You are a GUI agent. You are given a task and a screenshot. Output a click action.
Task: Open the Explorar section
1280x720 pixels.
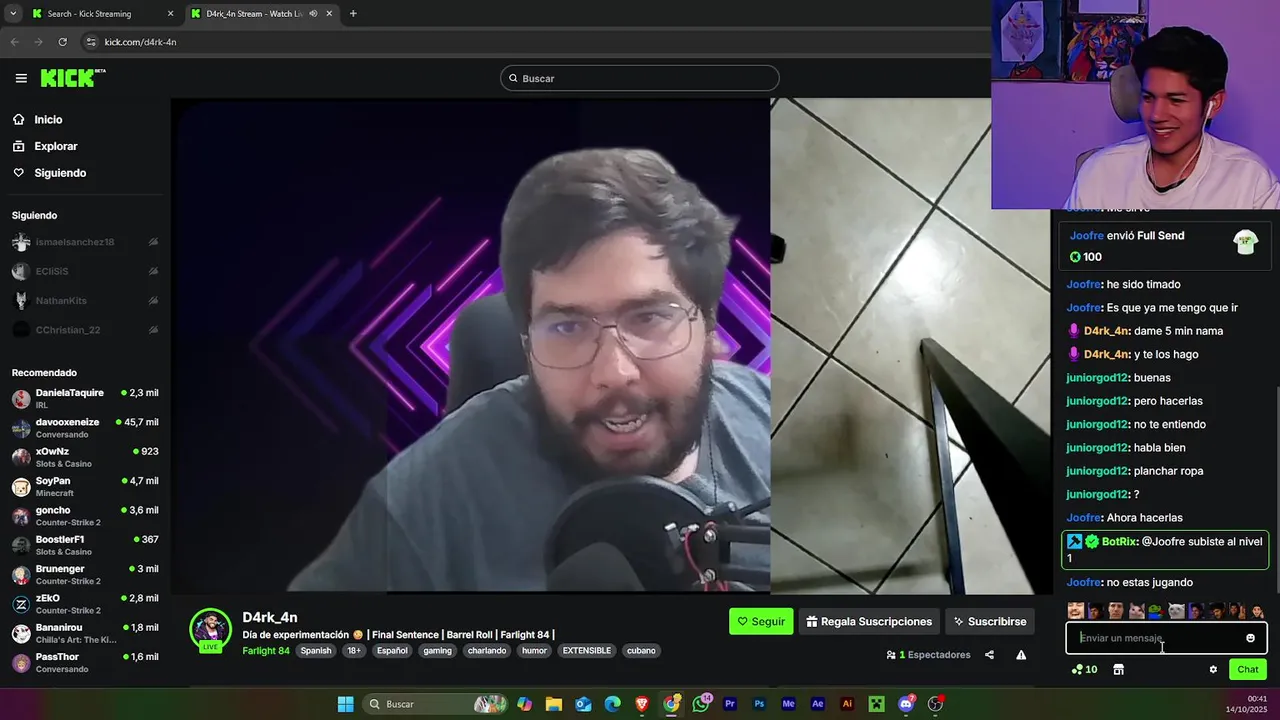[55, 146]
